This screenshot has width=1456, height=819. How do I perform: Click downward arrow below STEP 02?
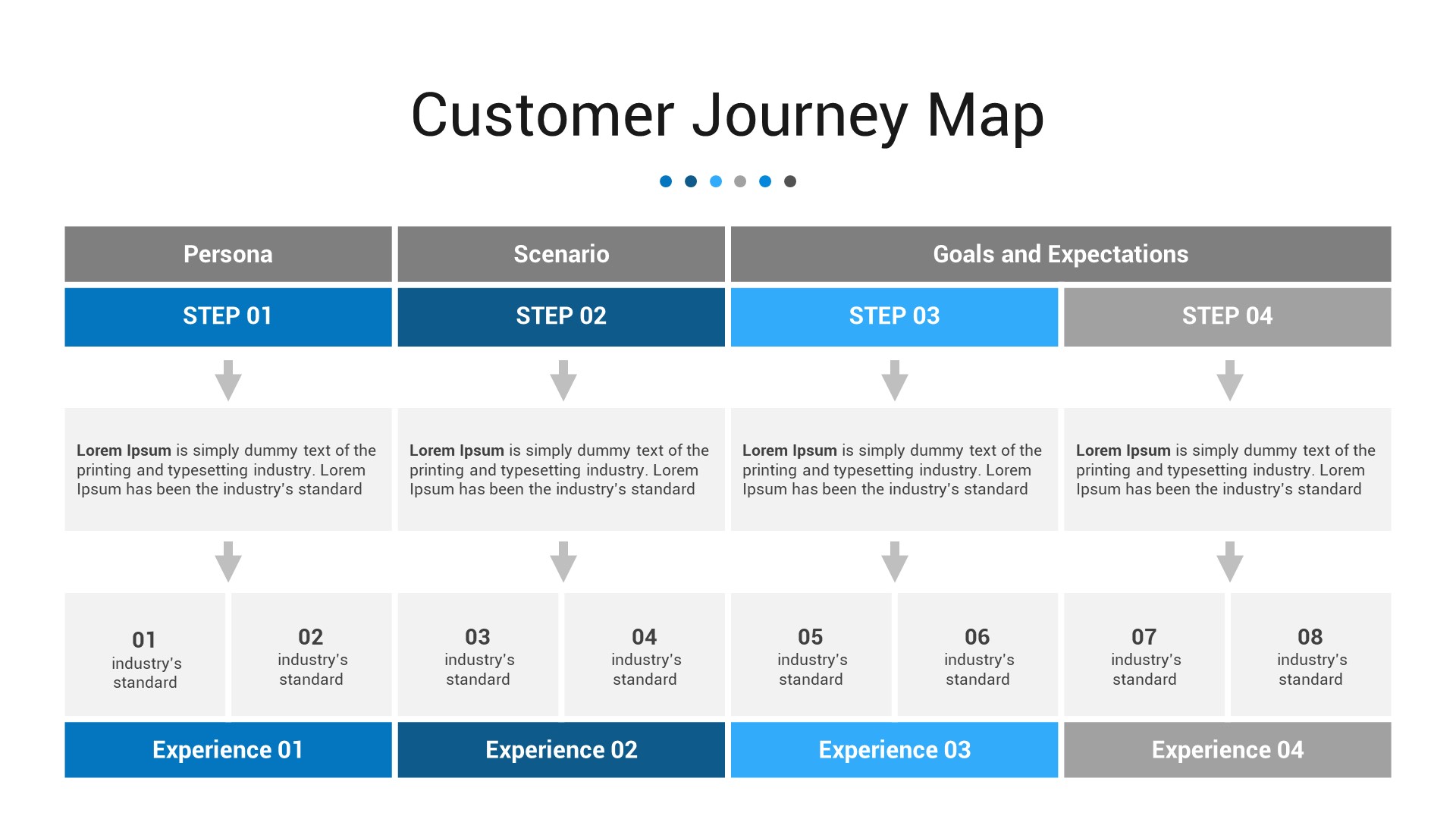560,376
